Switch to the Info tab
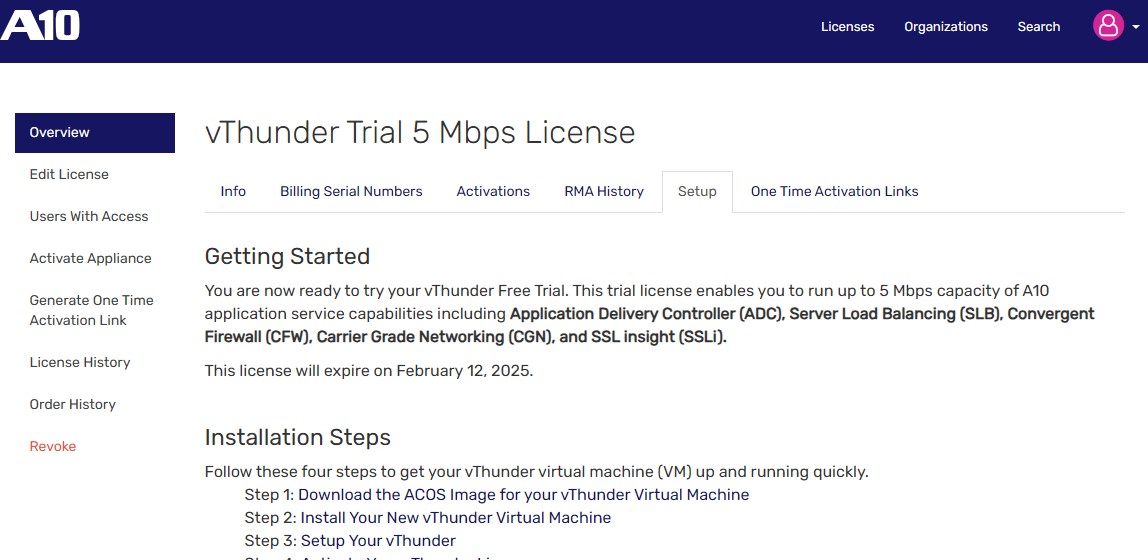The width and height of the screenshot is (1148, 560). pos(233,191)
